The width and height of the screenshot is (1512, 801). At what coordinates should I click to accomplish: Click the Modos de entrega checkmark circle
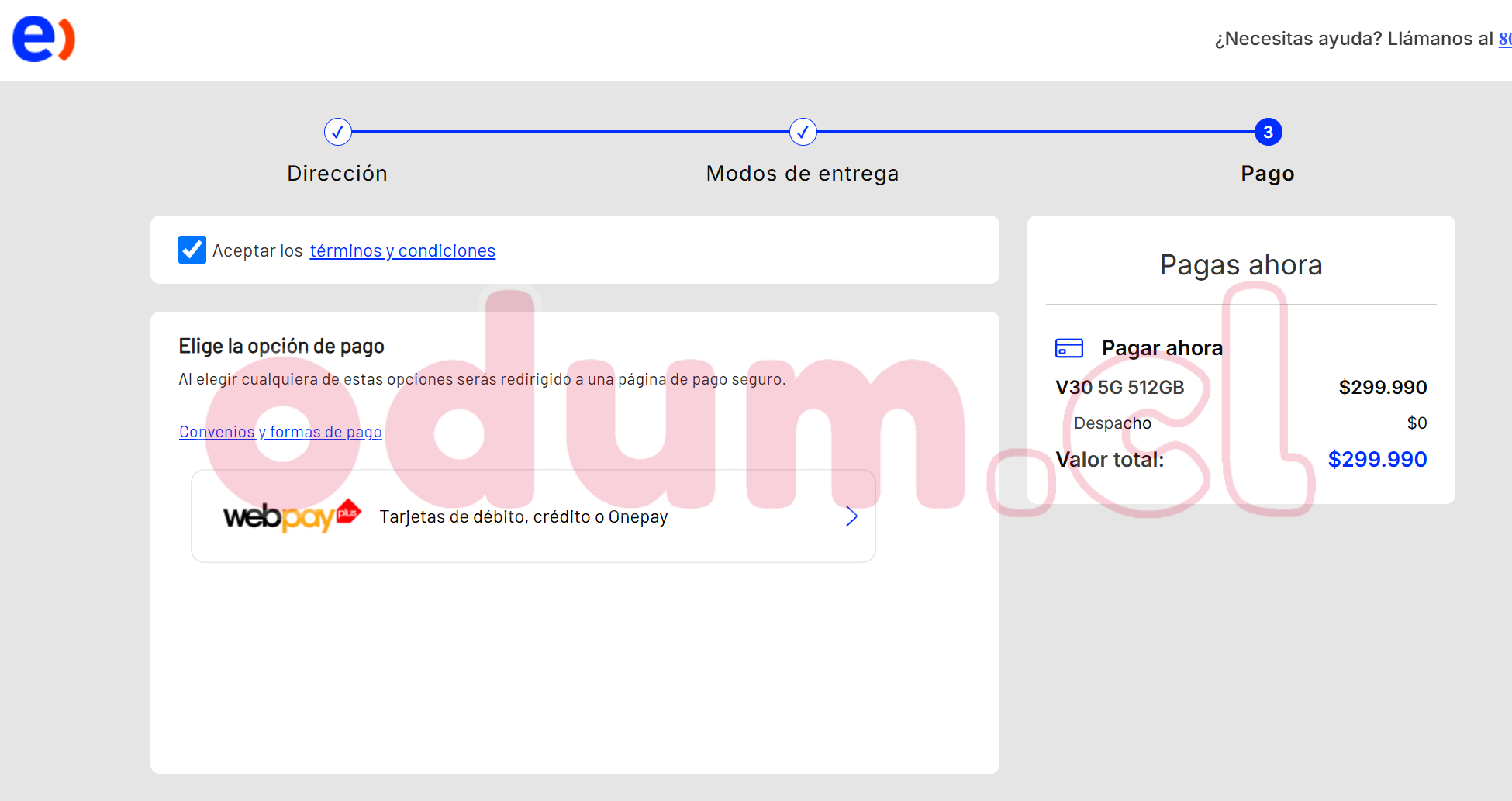coord(803,132)
